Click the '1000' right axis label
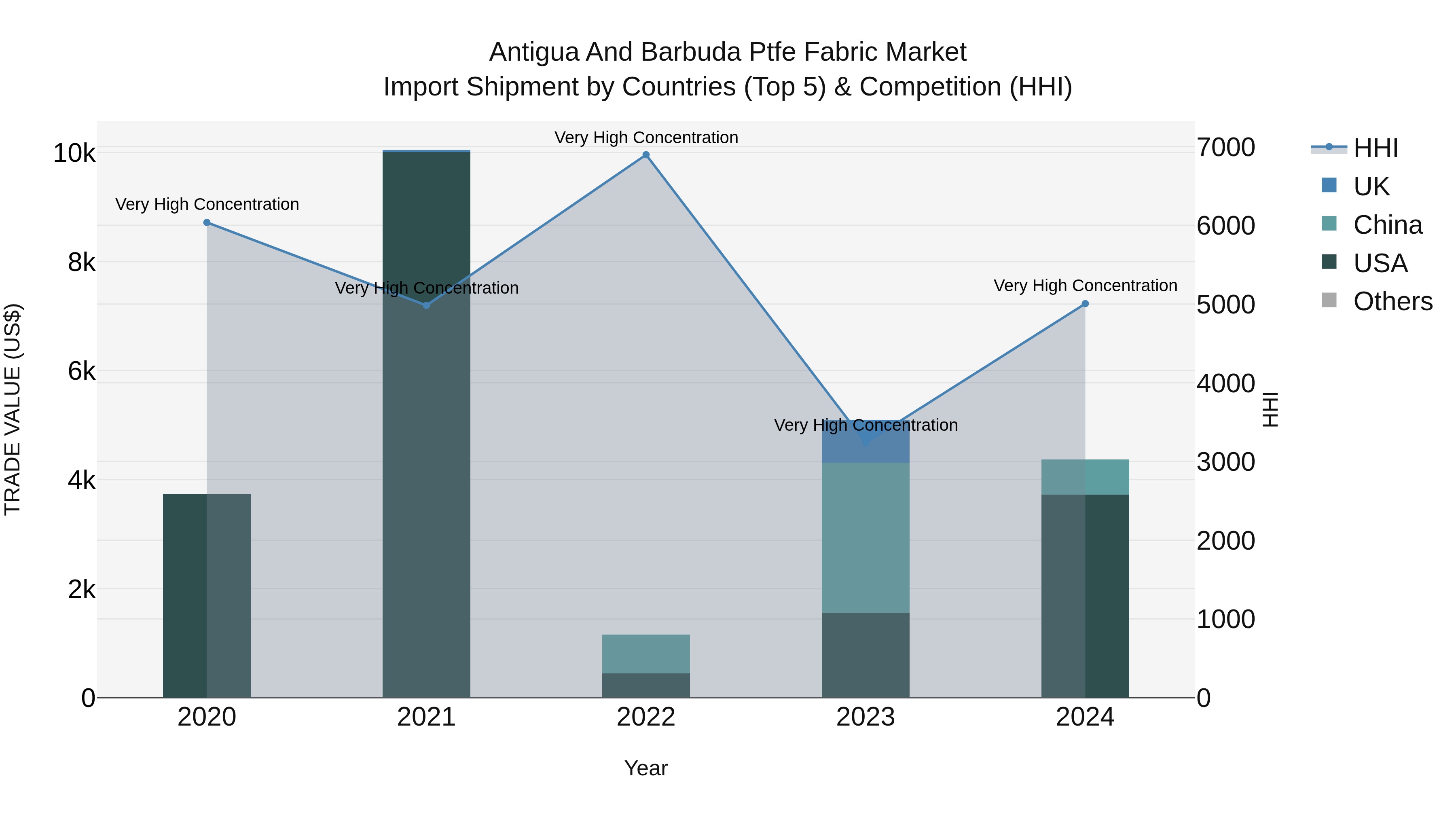 pos(1226,620)
